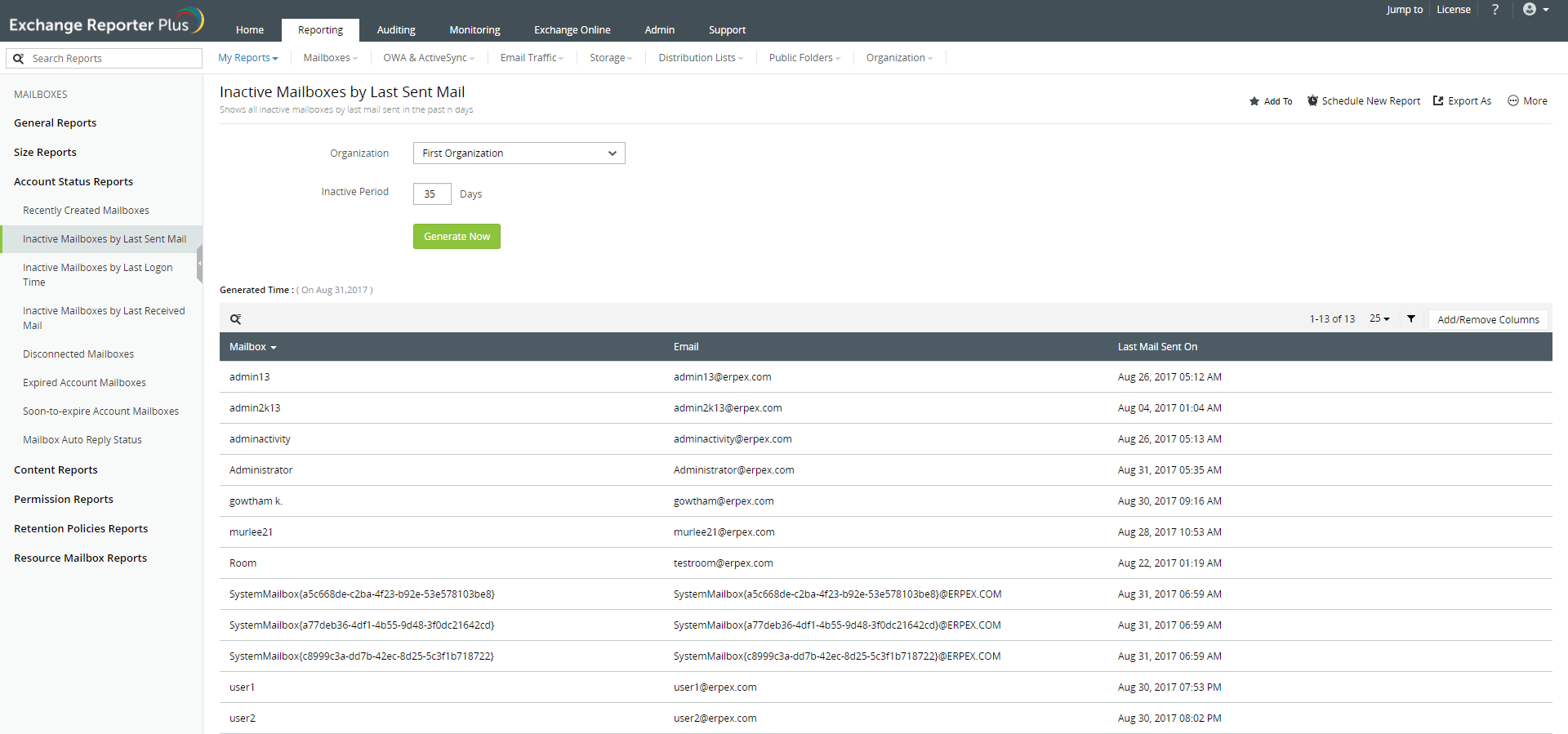The width and height of the screenshot is (1568, 734).
Task: Switch to the Auditing tab
Action: point(396,30)
